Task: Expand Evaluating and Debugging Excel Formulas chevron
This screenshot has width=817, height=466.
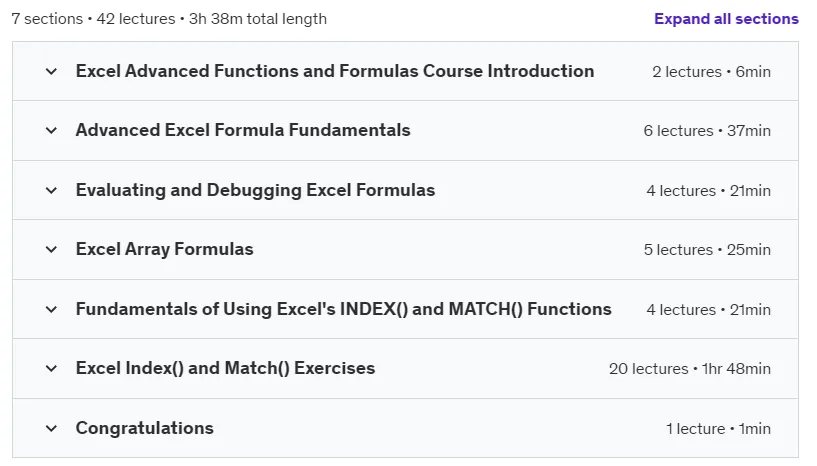Action: 51,190
